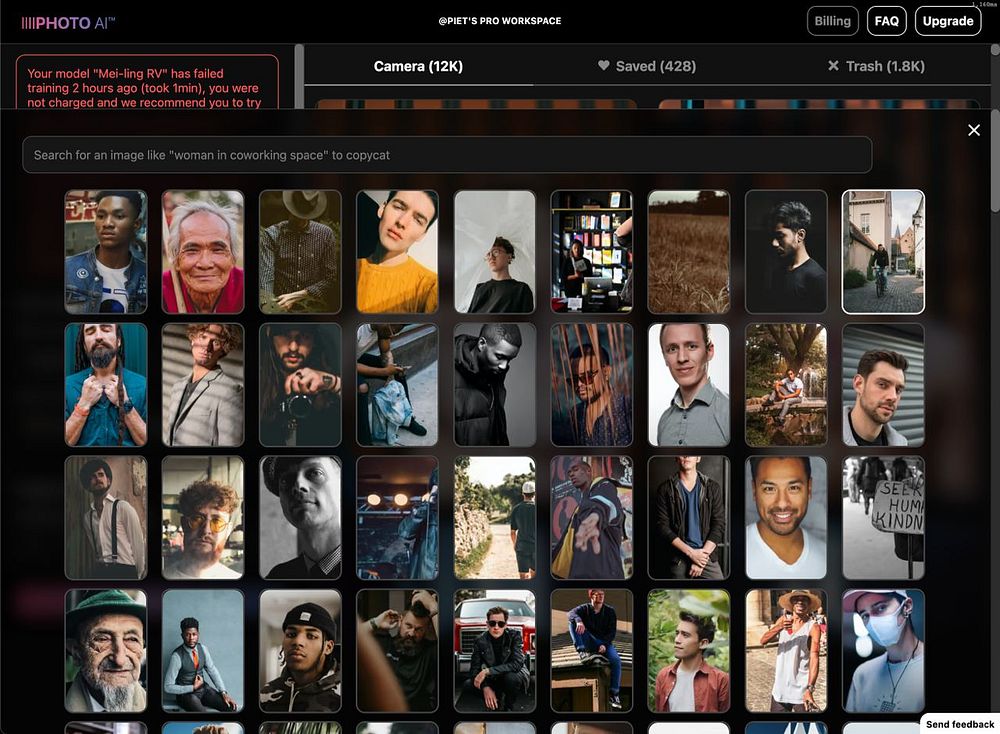Select the man holding camera photo
The image size is (1000, 734).
(x=300, y=385)
